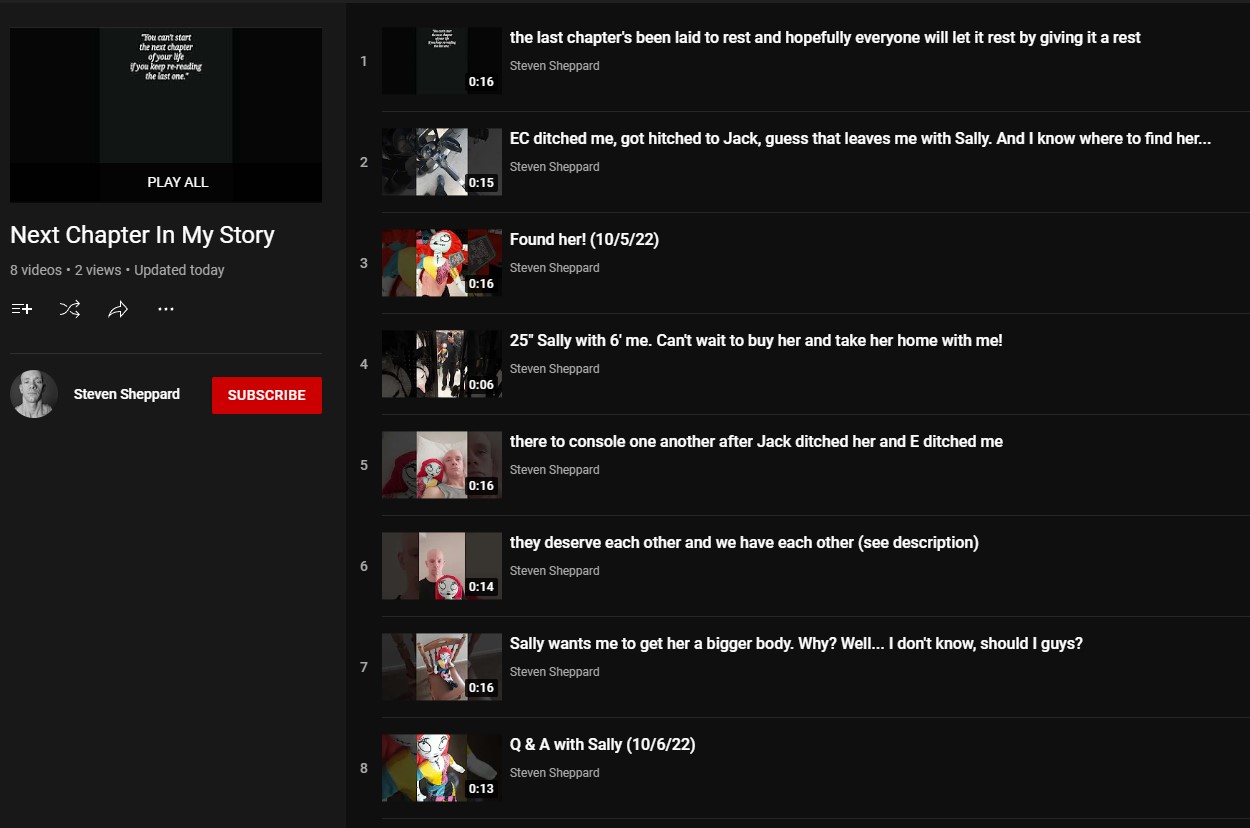
Task: Click thumbnail of video 5
Action: pos(442,465)
